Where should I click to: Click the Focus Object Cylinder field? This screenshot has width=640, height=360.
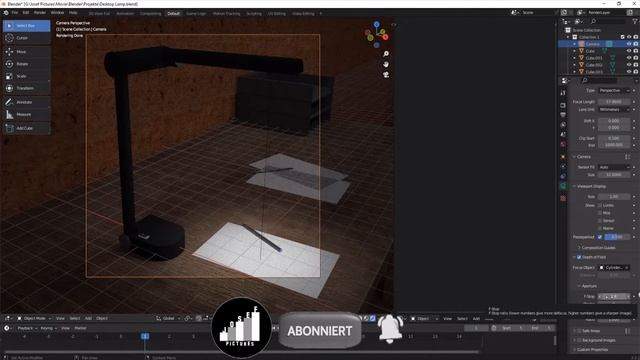[614, 268]
